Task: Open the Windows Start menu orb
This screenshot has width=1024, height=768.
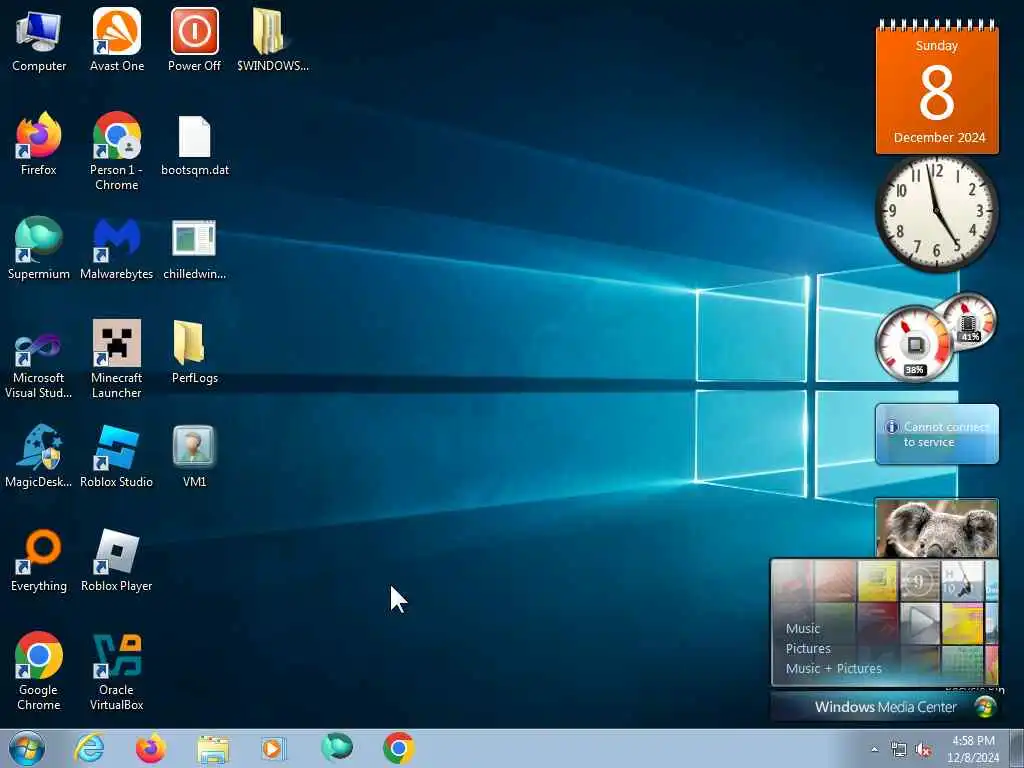Action: click(x=27, y=748)
